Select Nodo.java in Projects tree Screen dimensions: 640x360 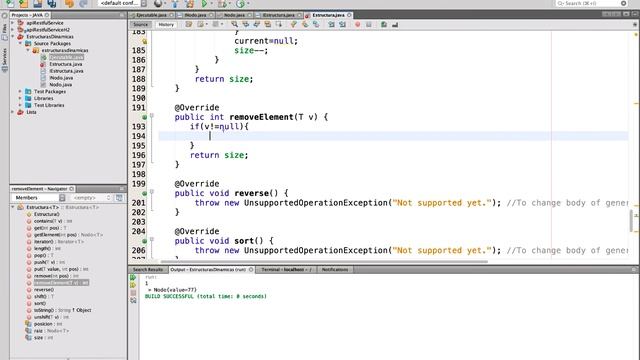60,85
